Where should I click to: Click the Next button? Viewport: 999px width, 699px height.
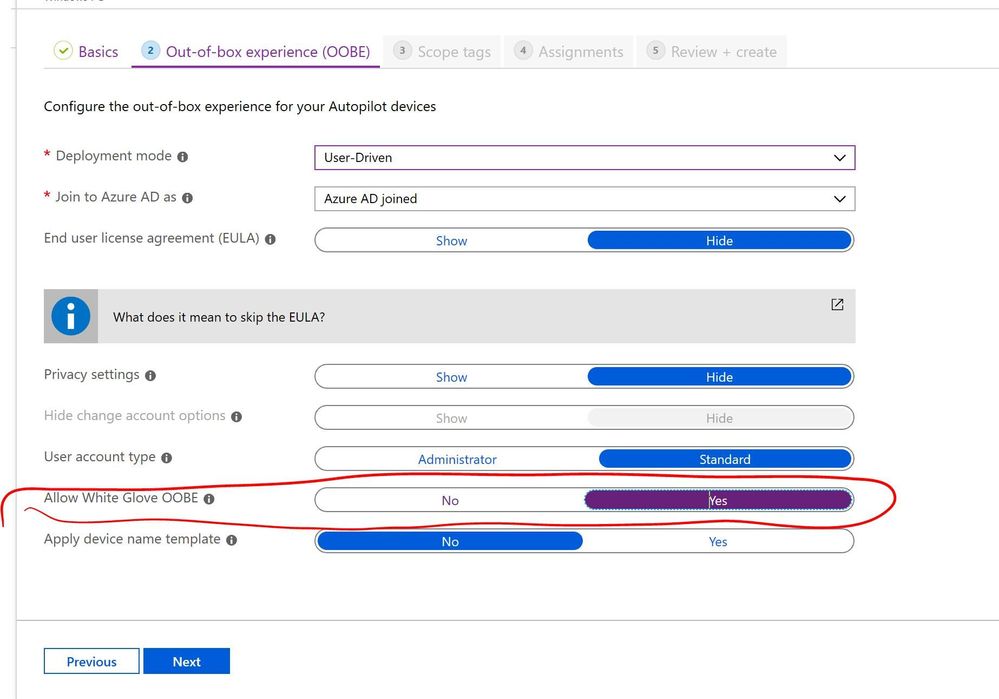[186, 661]
